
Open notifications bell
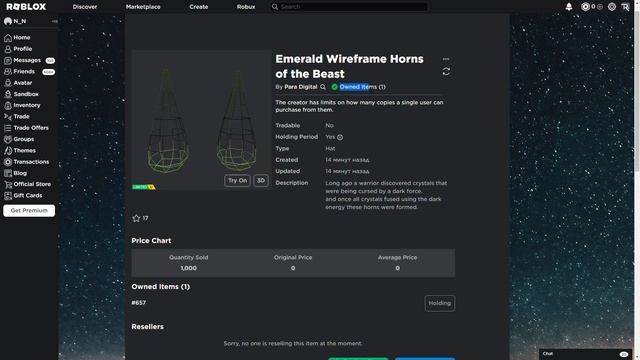[569, 7]
